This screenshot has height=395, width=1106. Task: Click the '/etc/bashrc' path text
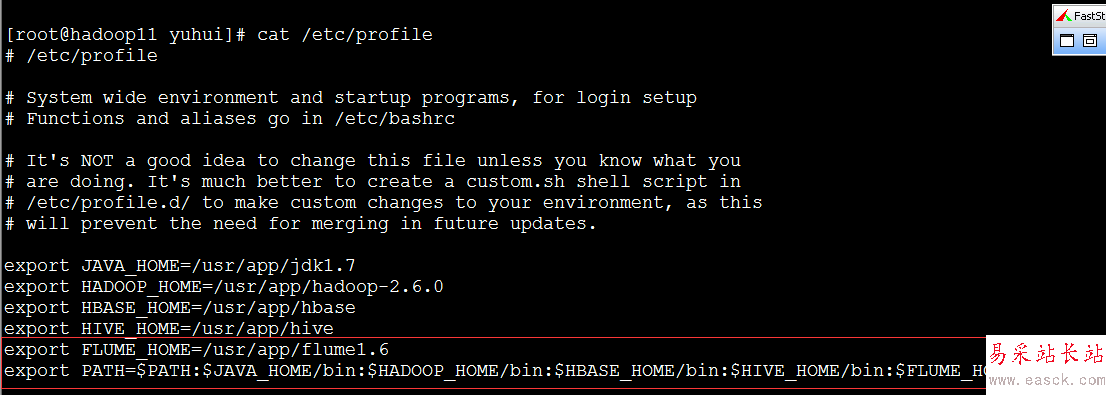click(394, 118)
